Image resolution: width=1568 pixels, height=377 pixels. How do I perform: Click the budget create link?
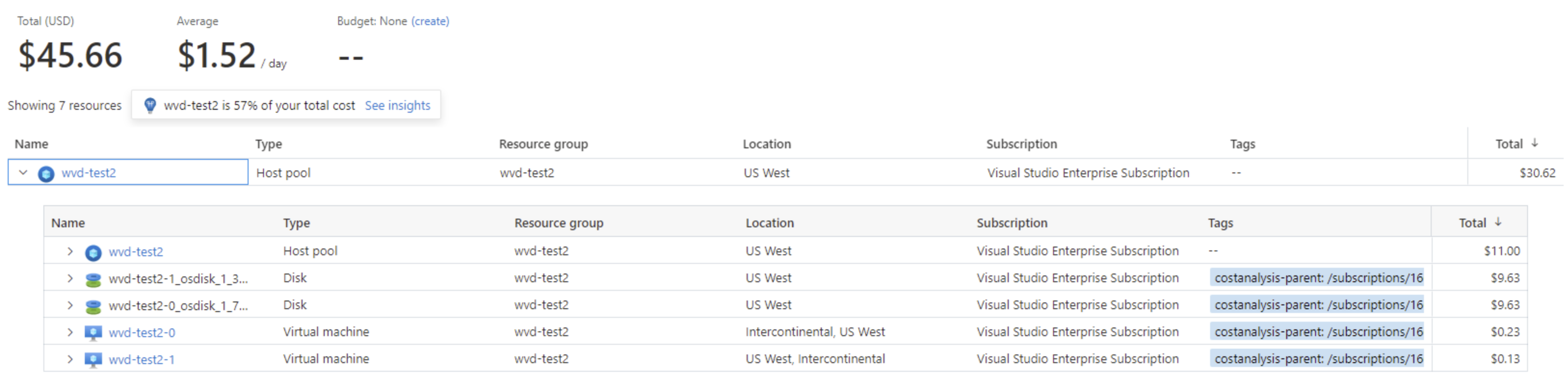(x=430, y=21)
